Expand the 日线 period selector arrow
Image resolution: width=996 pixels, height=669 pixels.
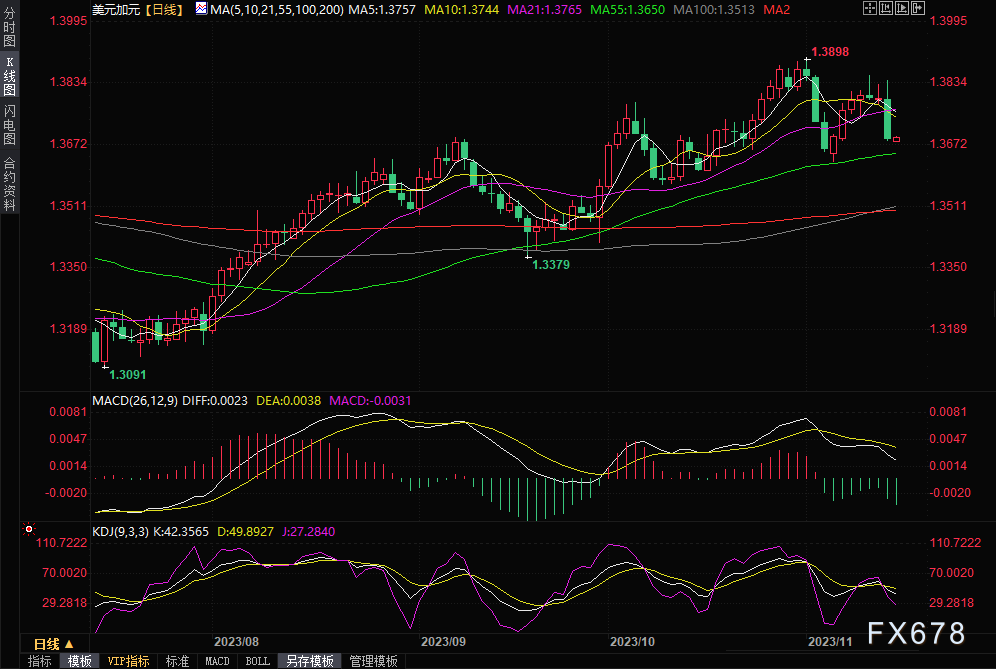(x=69, y=644)
